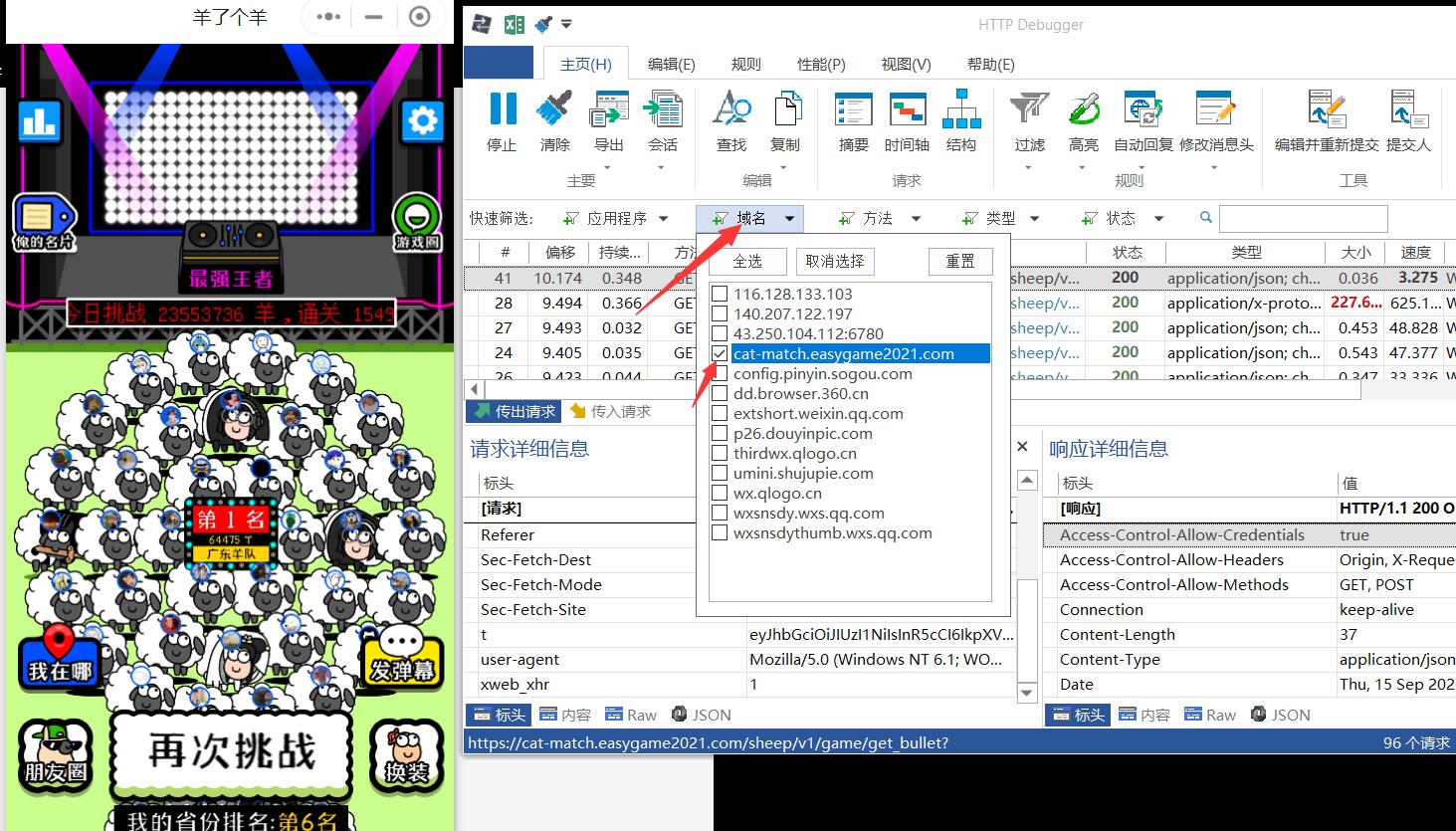Image resolution: width=1456 pixels, height=831 pixels.
Task: Switch to the 规则 ribbon tab
Action: [745, 64]
